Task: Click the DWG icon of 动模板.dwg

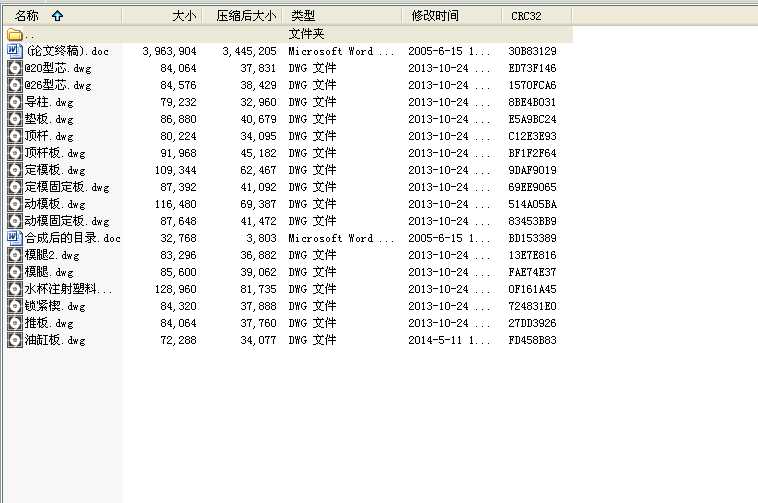Action: click(x=15, y=204)
